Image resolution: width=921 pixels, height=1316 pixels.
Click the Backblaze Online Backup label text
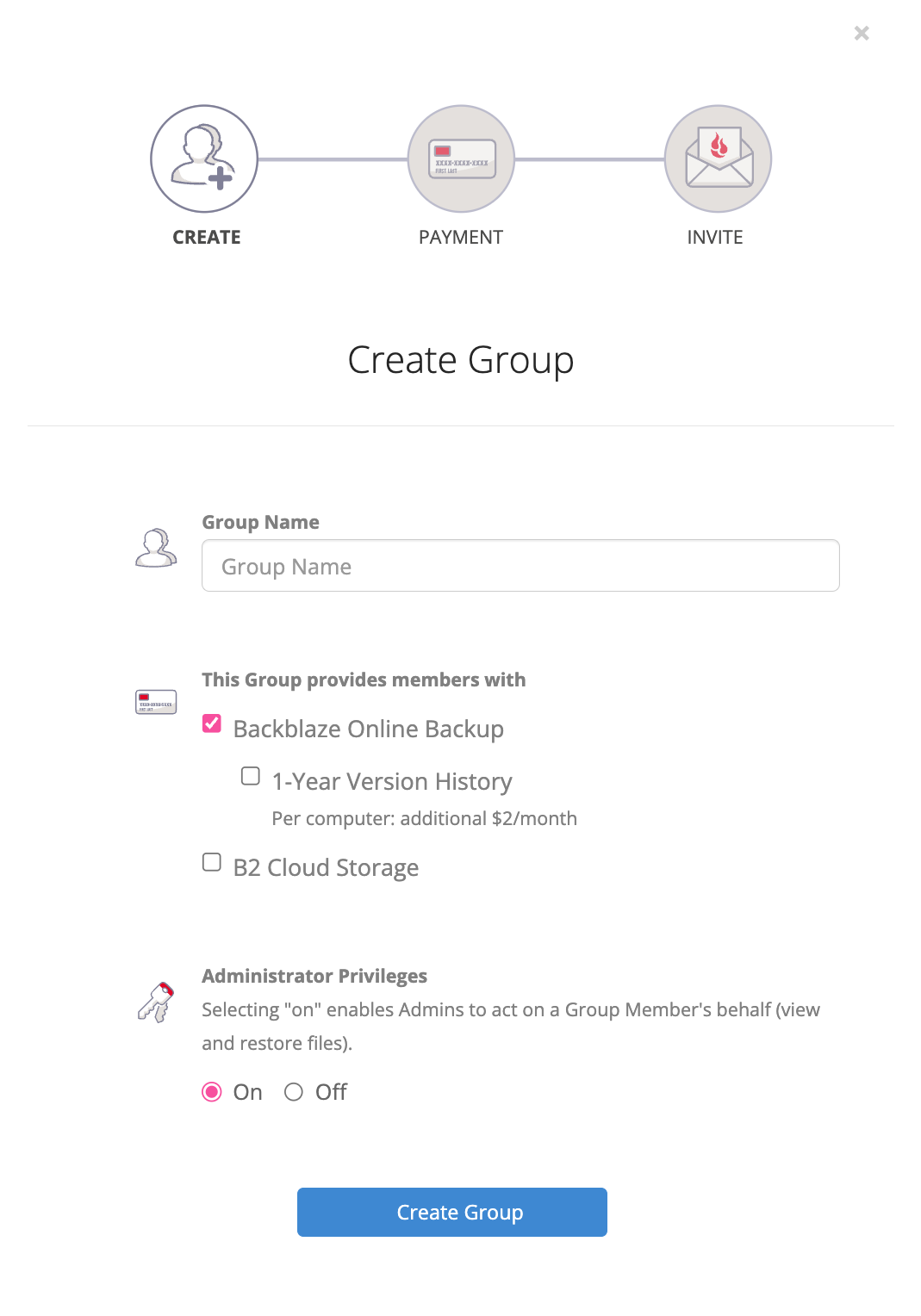[x=369, y=729]
